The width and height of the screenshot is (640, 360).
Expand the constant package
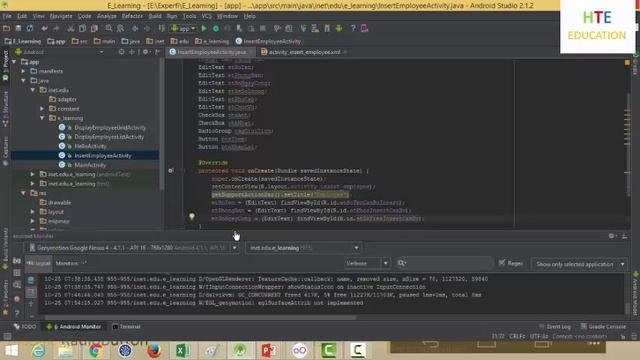[42, 109]
